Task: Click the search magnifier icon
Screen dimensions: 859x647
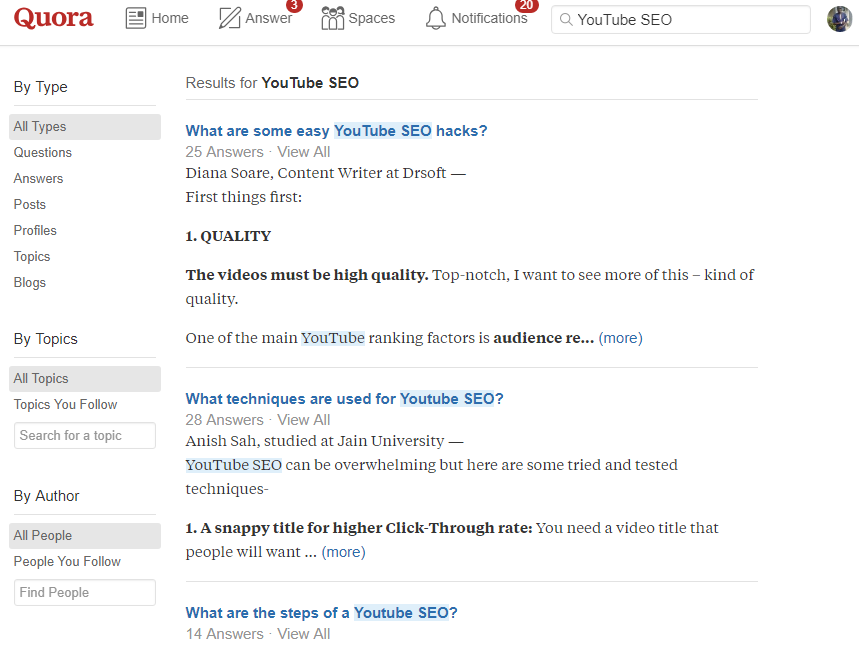Action: click(566, 20)
